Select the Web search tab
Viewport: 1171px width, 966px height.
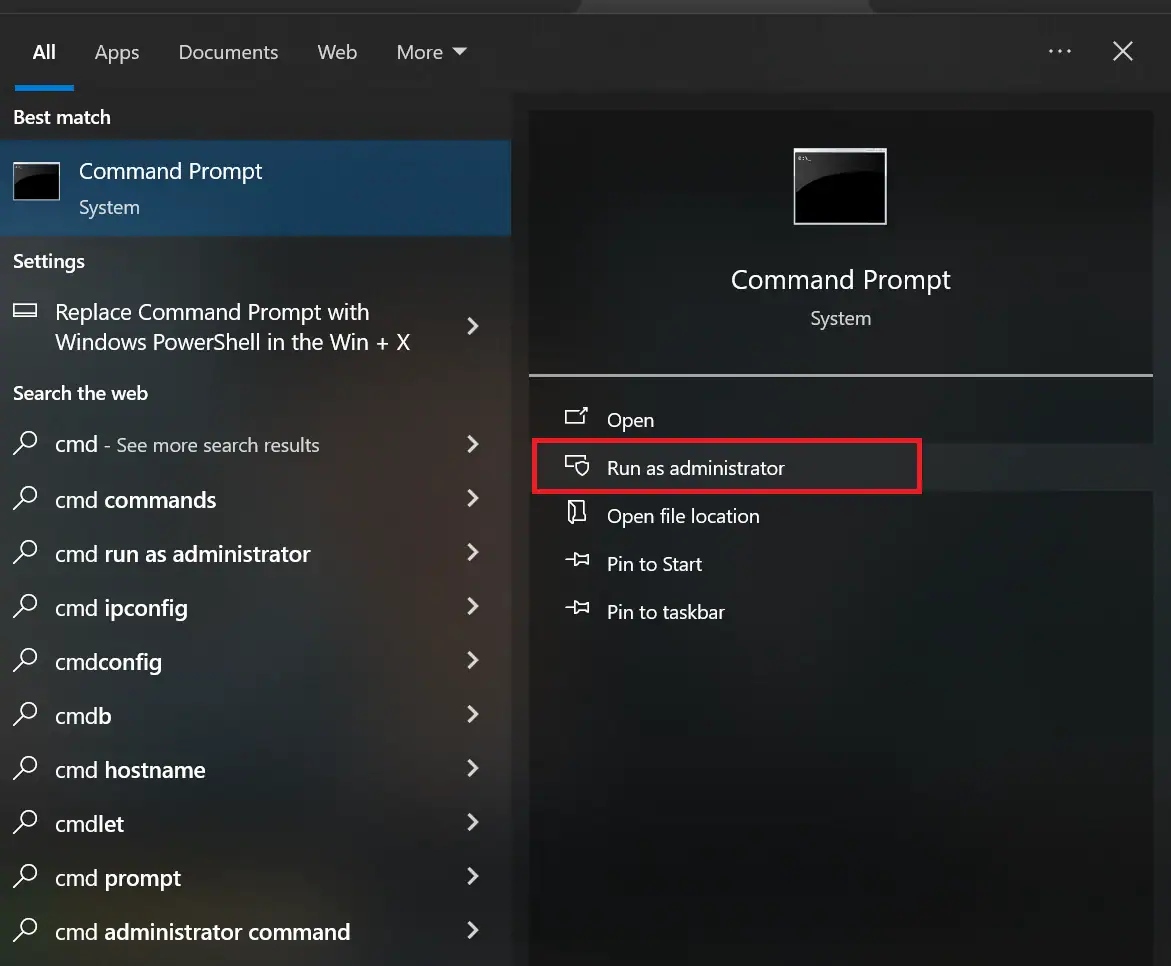coord(337,53)
